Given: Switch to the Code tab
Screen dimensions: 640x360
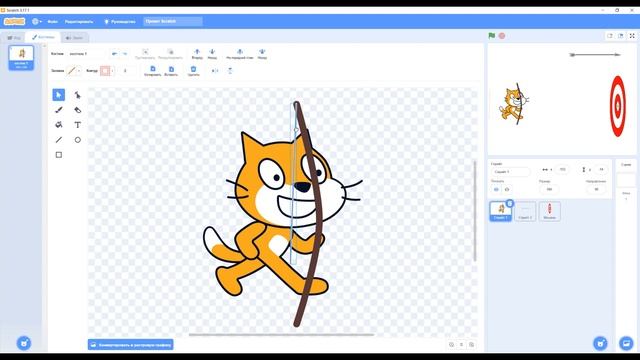Looking at the screenshot, I should (13, 38).
